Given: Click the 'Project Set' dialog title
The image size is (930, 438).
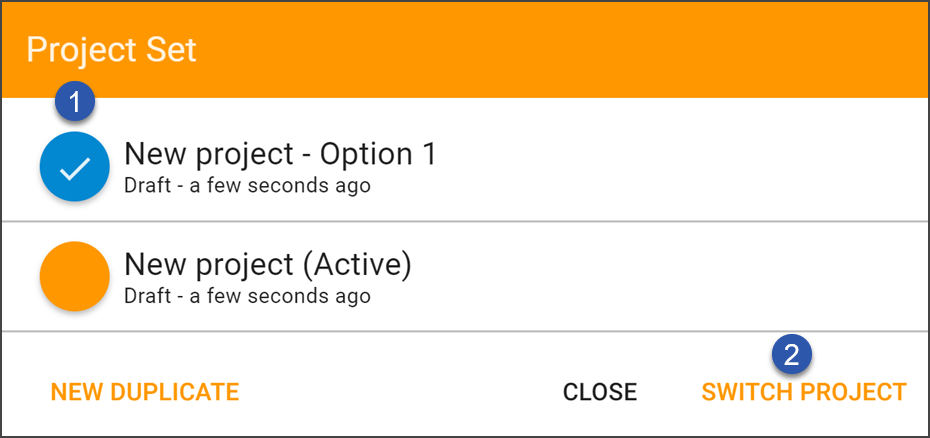Looking at the screenshot, I should pyautogui.click(x=112, y=50).
